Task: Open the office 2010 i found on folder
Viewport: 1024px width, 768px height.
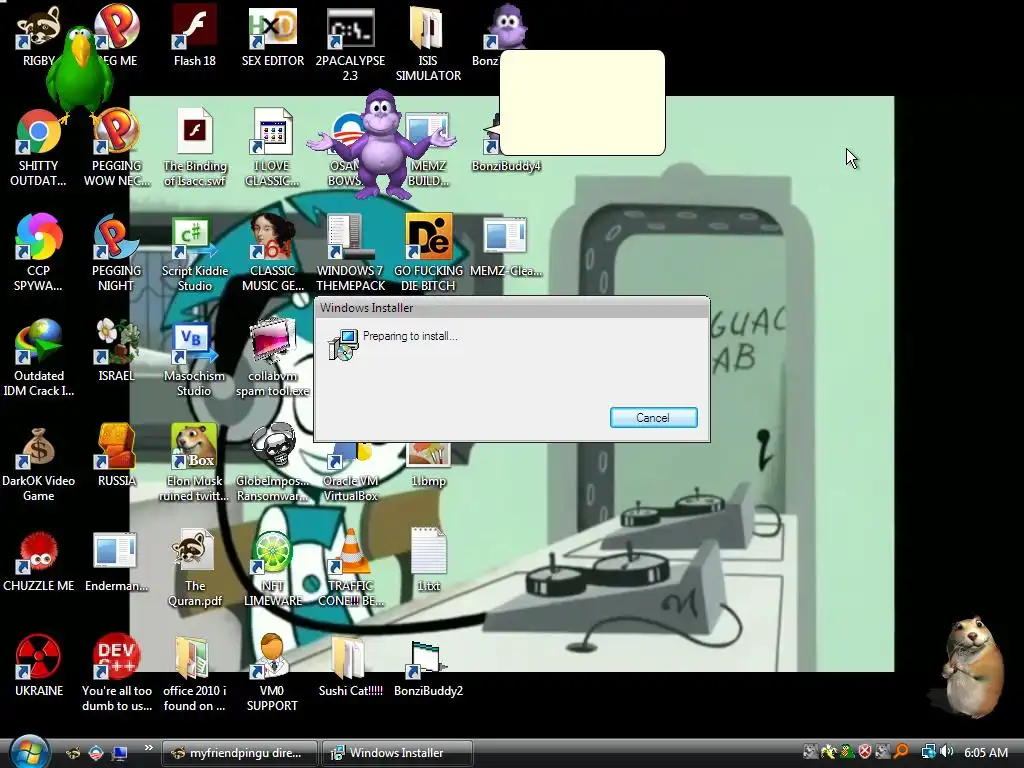Action: (x=195, y=672)
